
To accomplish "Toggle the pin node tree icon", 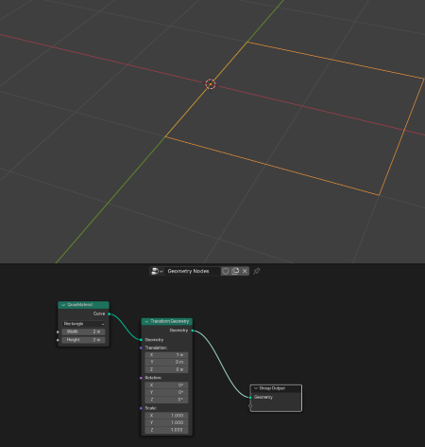I will 256,271.
